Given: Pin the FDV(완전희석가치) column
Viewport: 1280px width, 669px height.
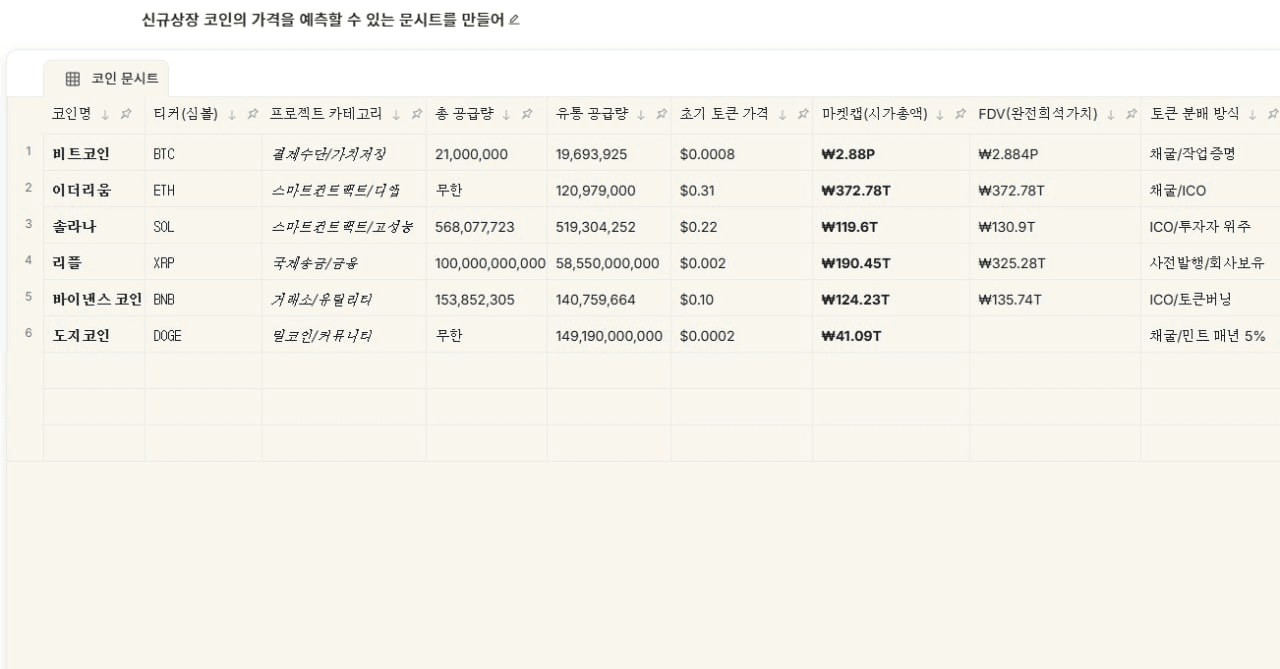Looking at the screenshot, I should coord(1131,115).
